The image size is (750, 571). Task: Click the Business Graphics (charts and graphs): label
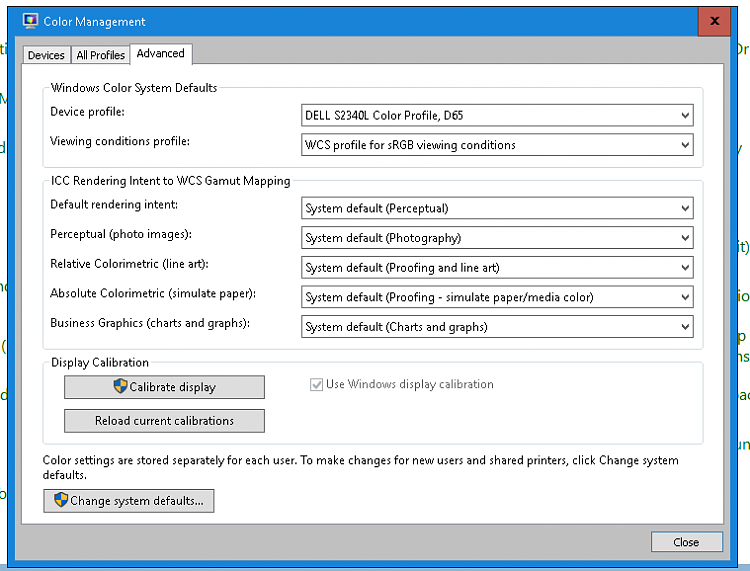(150, 323)
